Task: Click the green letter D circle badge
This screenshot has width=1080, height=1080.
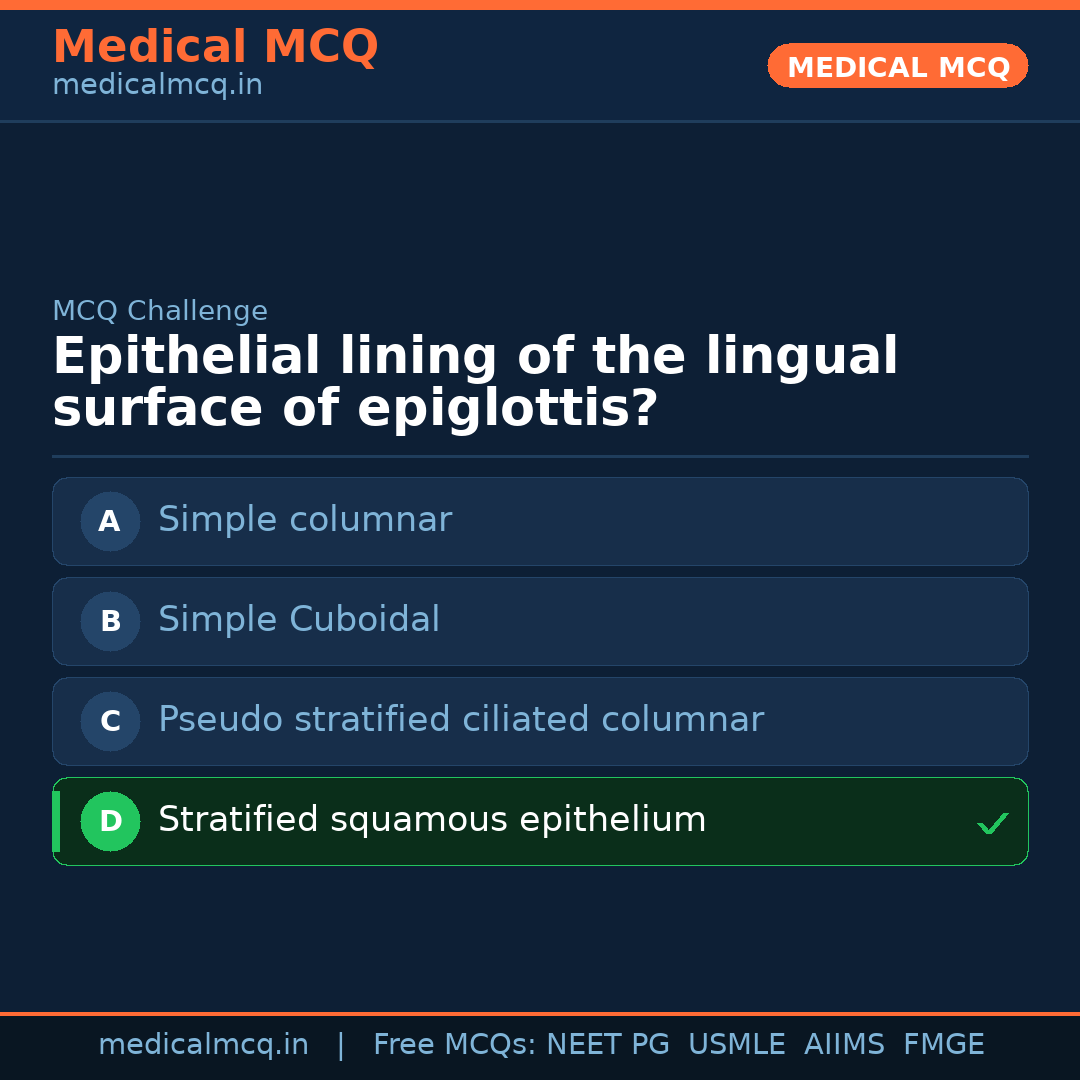Action: 110,821
